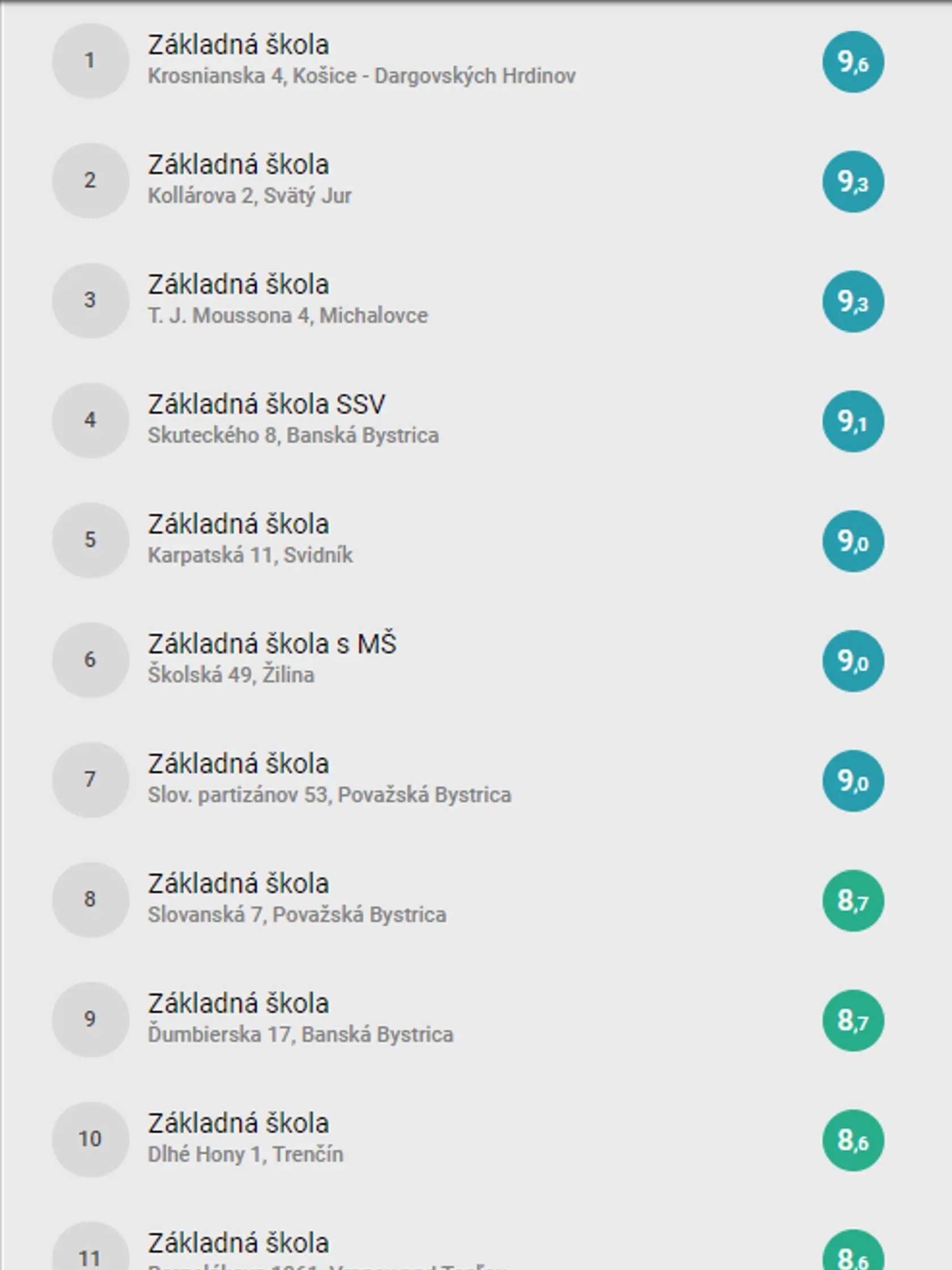Select score badge for Dlhé Hony school
This screenshot has height=1270, width=952.
[x=853, y=1140]
